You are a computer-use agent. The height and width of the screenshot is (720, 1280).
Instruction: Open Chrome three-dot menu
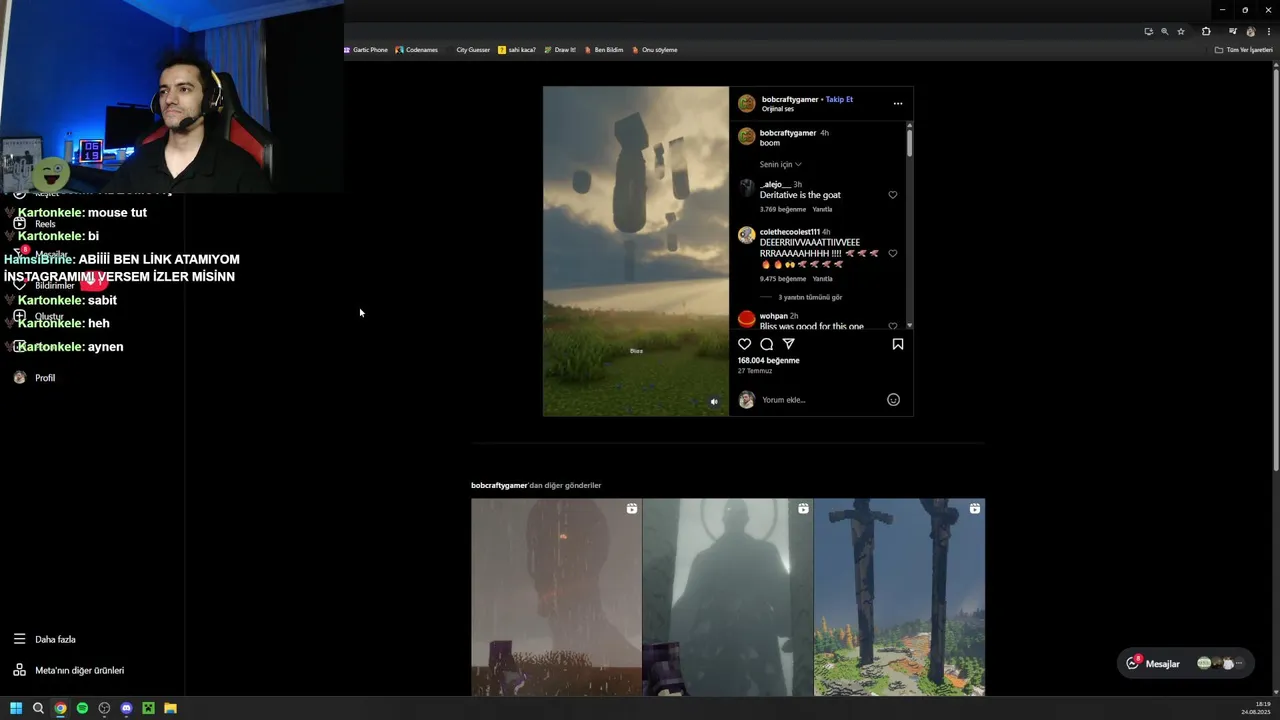pos(1268,31)
